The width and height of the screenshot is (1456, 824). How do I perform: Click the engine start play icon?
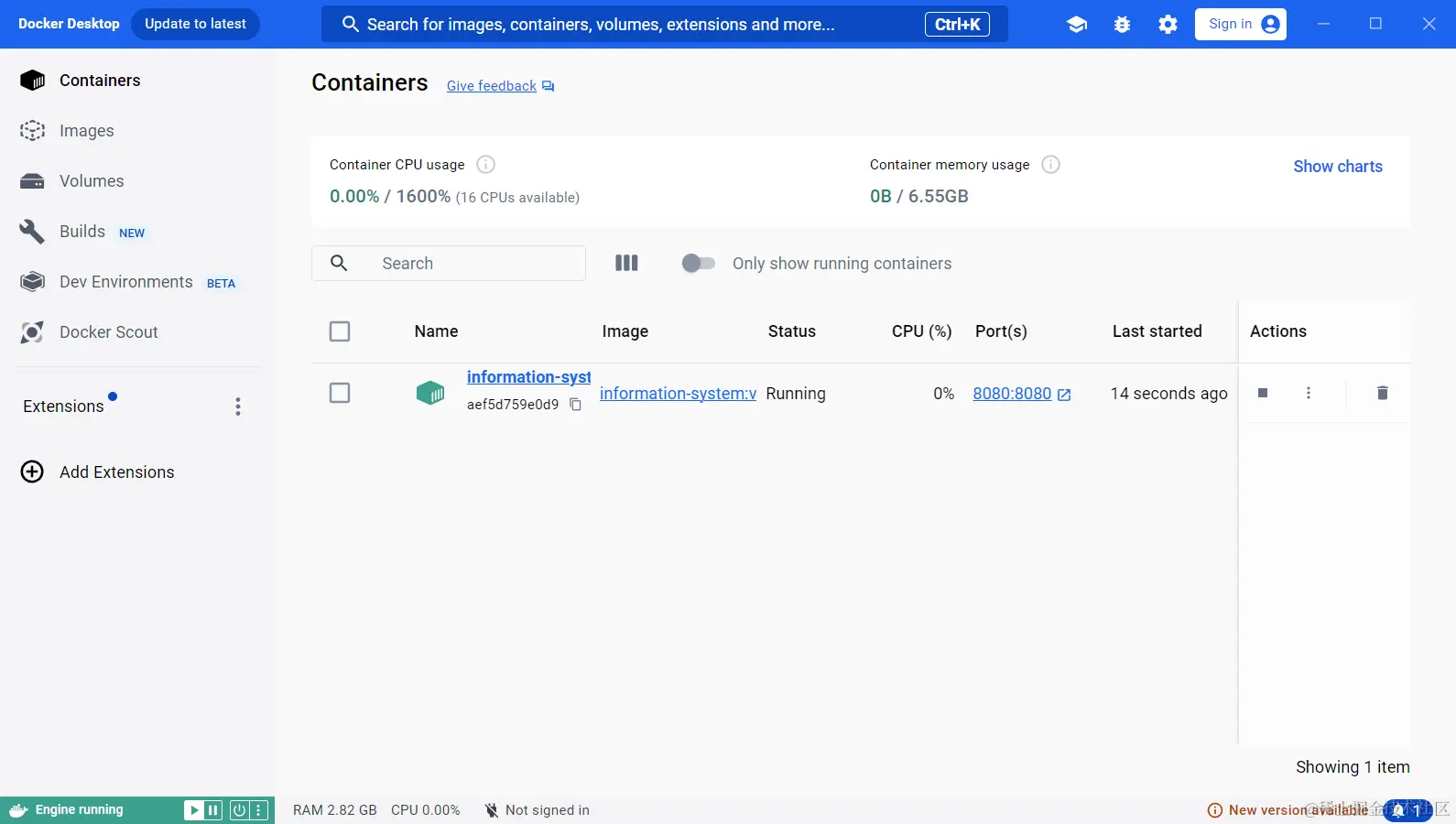pos(193,810)
